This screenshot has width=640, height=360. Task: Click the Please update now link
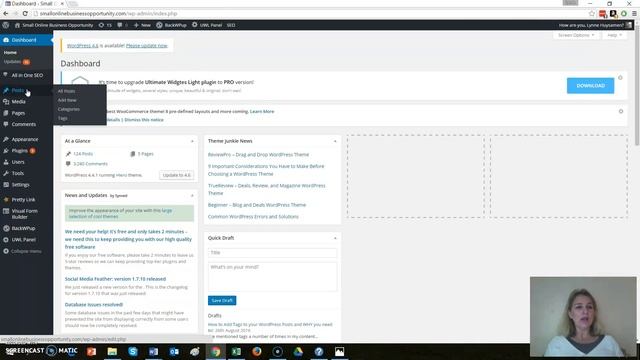point(147,46)
